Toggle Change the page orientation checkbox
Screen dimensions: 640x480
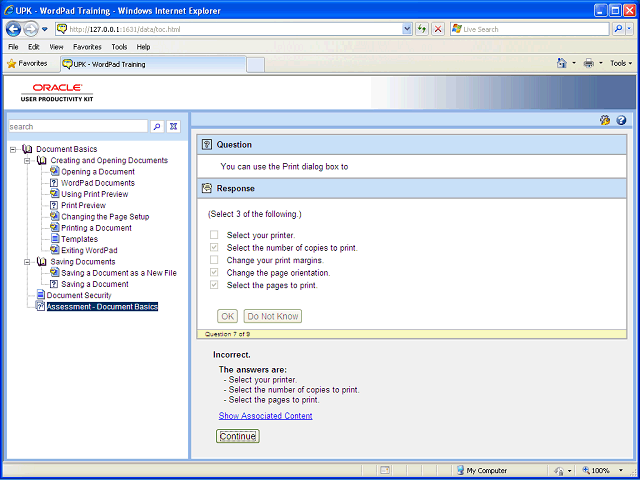214,272
